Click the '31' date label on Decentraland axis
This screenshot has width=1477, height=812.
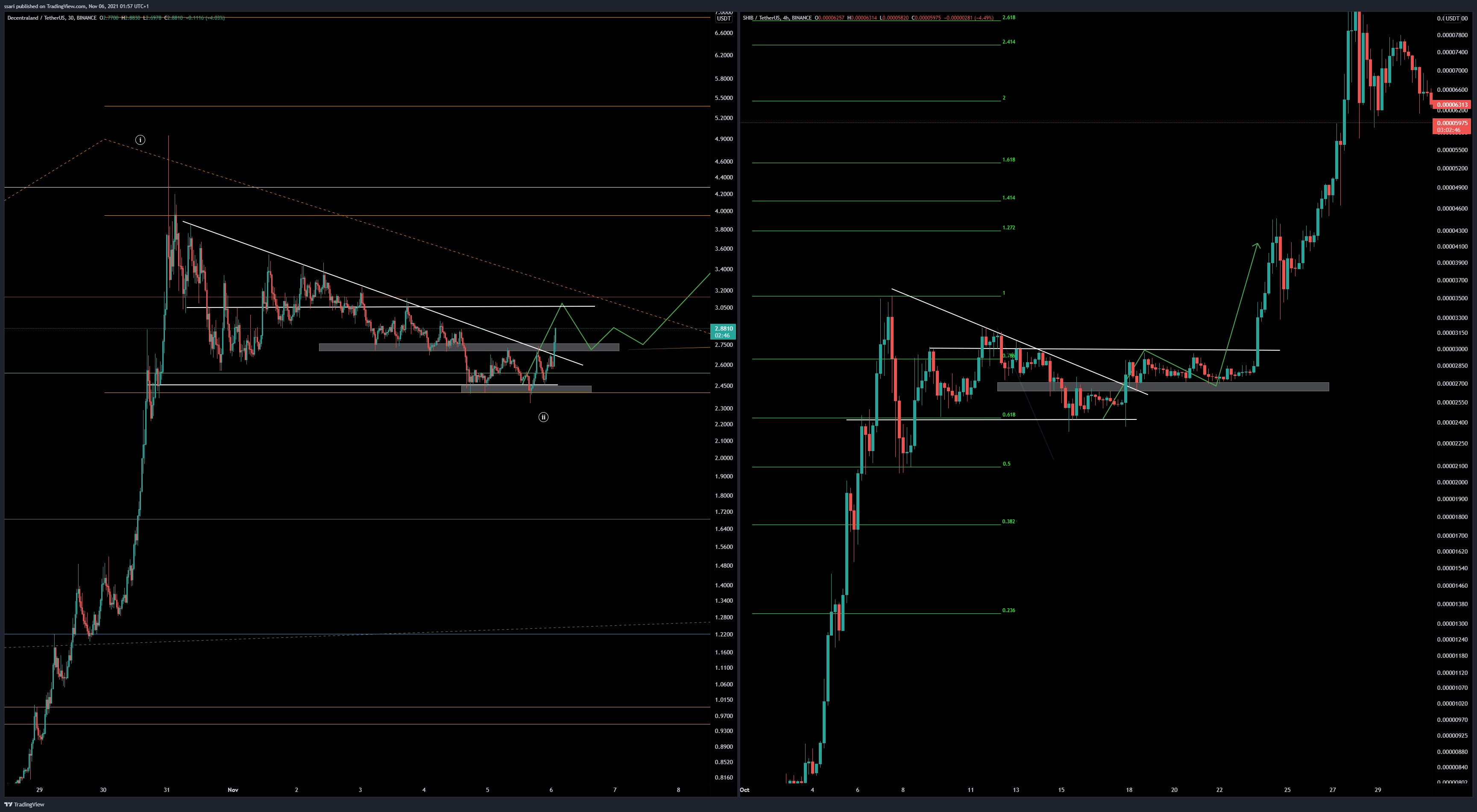(x=167, y=790)
